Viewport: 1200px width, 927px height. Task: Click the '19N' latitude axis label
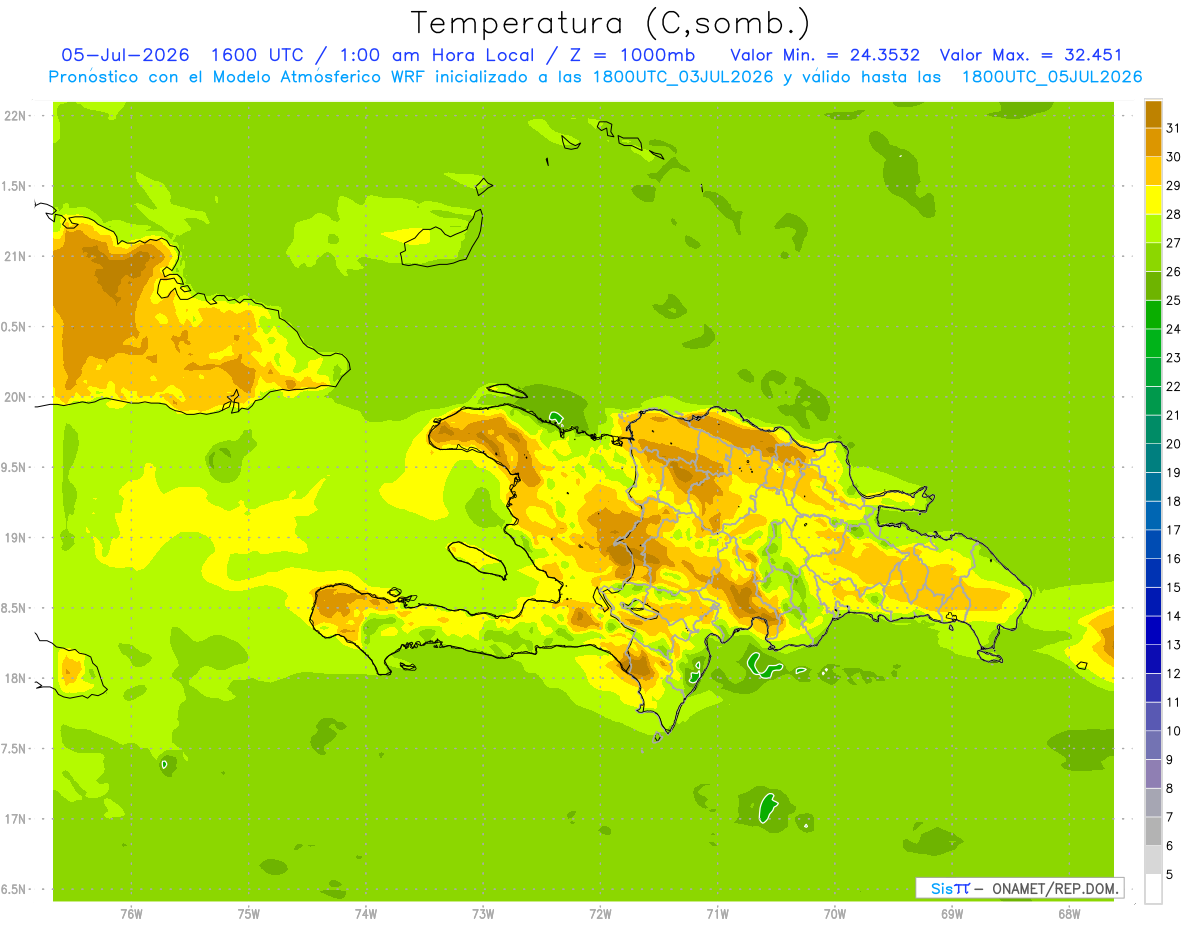tap(15, 538)
